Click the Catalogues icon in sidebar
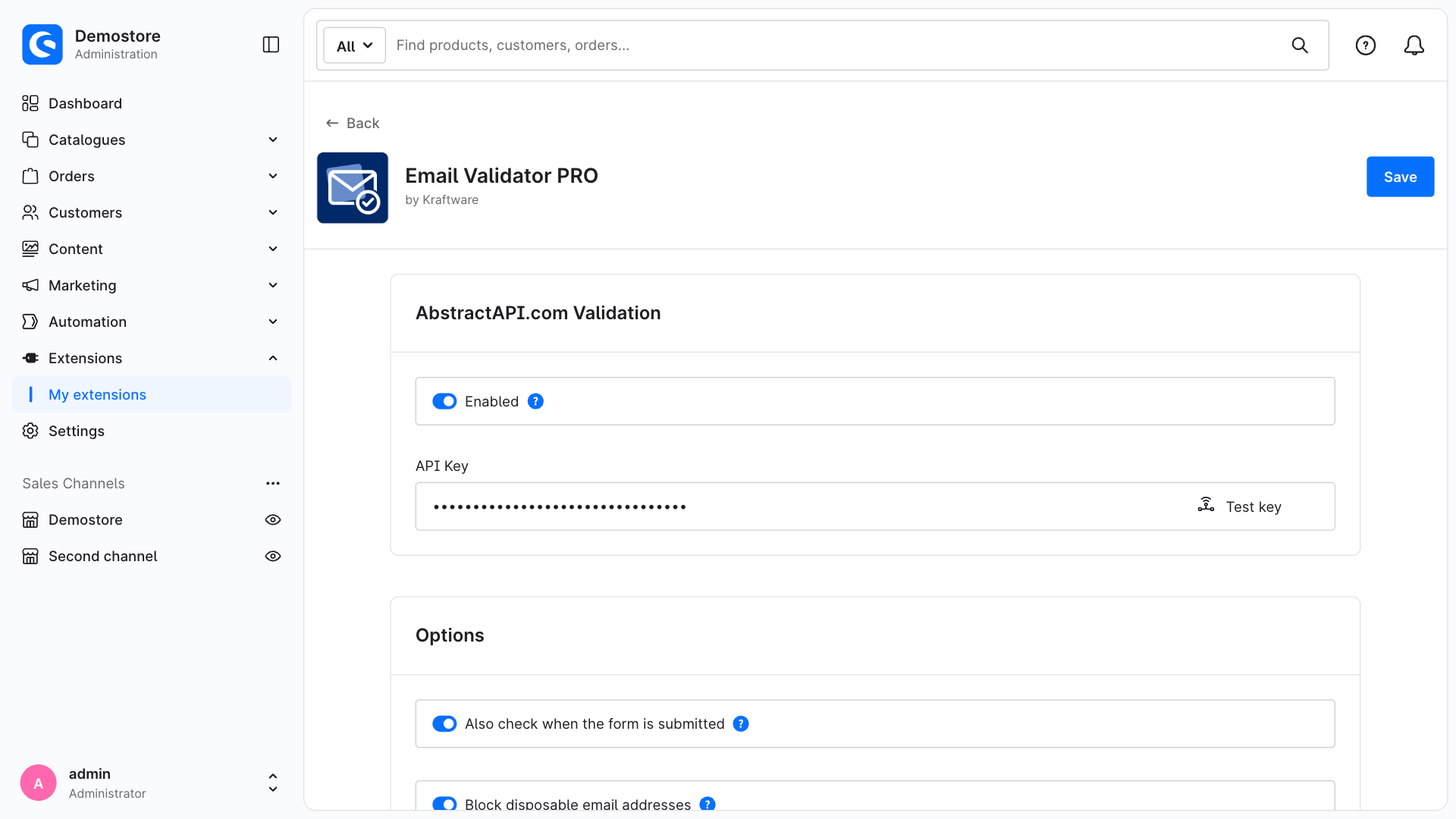The image size is (1456, 819). 30,140
